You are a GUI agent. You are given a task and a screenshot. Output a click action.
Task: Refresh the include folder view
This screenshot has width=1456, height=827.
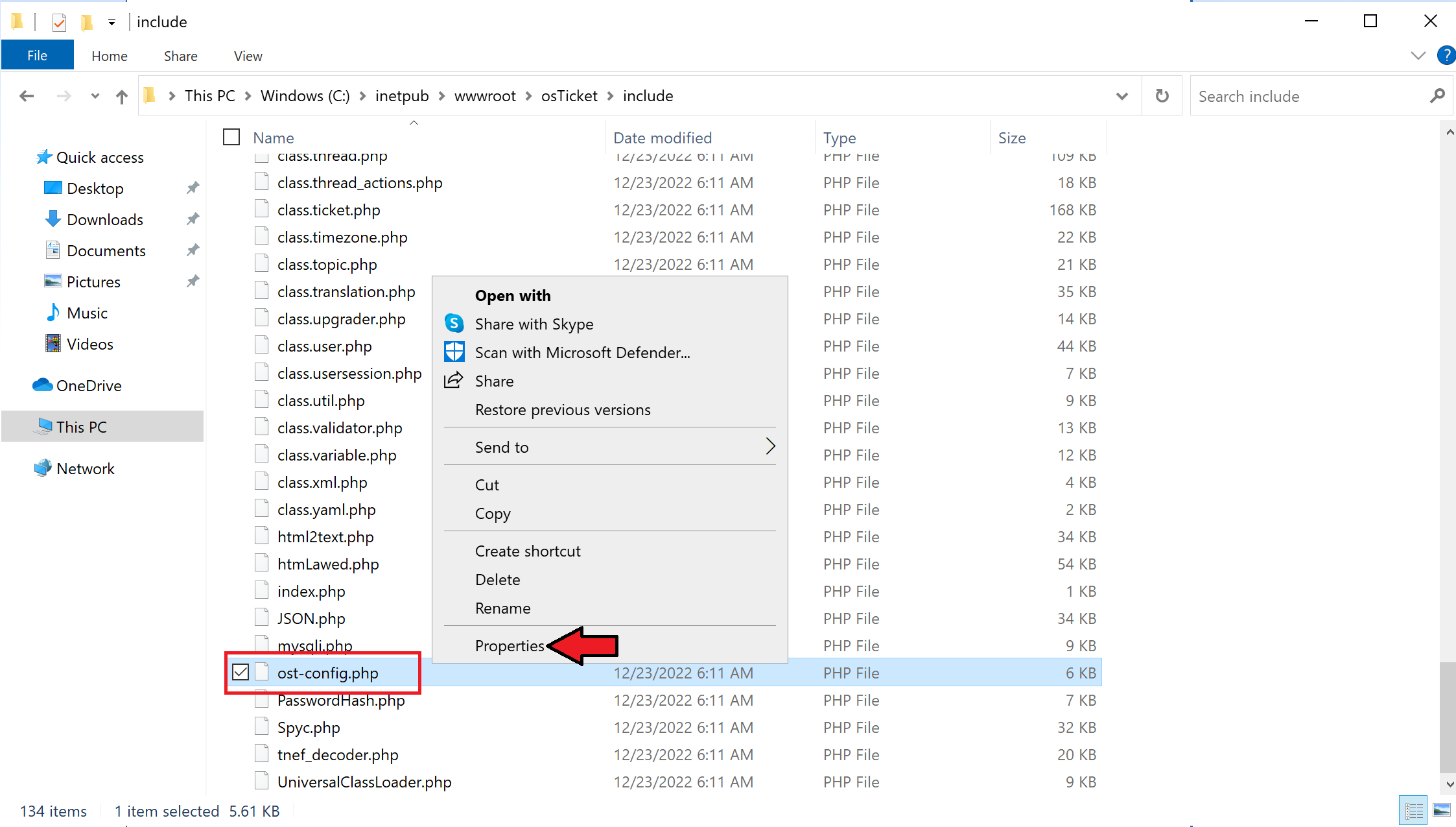pos(1162,96)
